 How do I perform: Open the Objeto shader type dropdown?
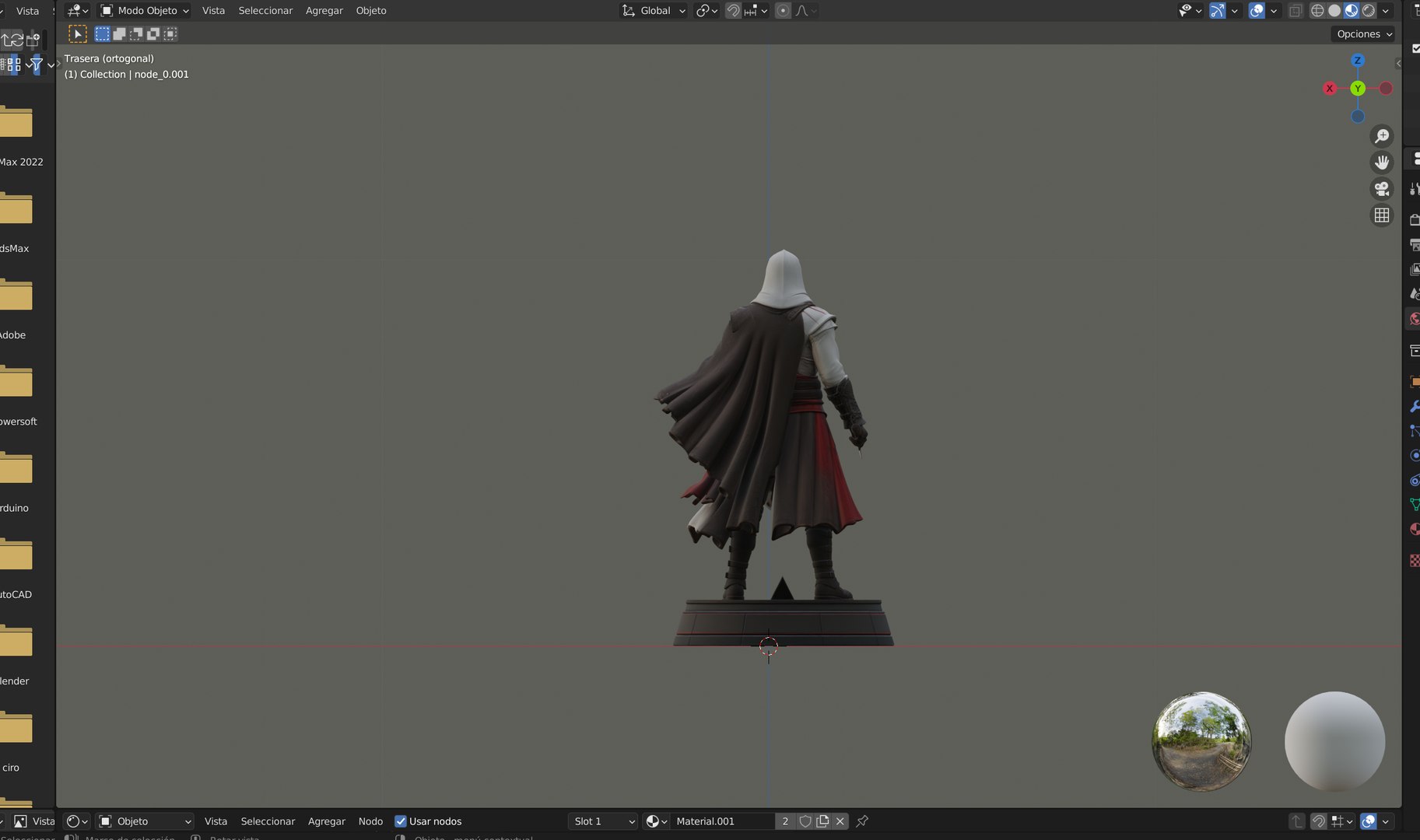[x=145, y=821]
